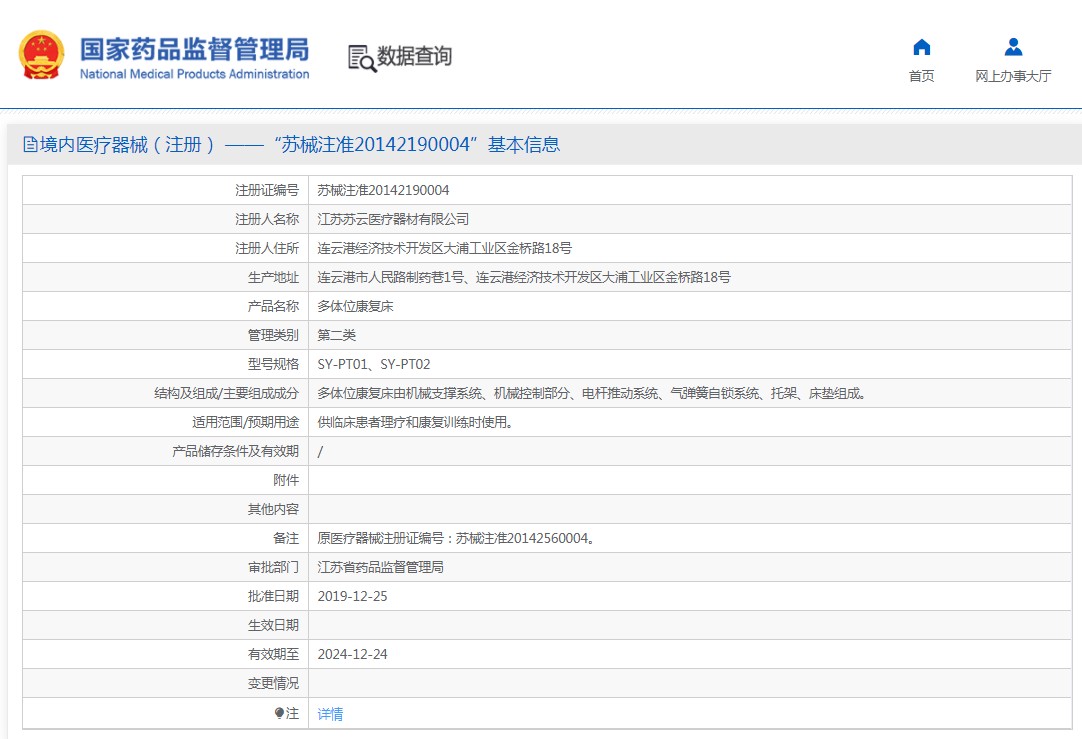Select product name 多体位康复床
The height and width of the screenshot is (739, 1082).
click(x=355, y=306)
